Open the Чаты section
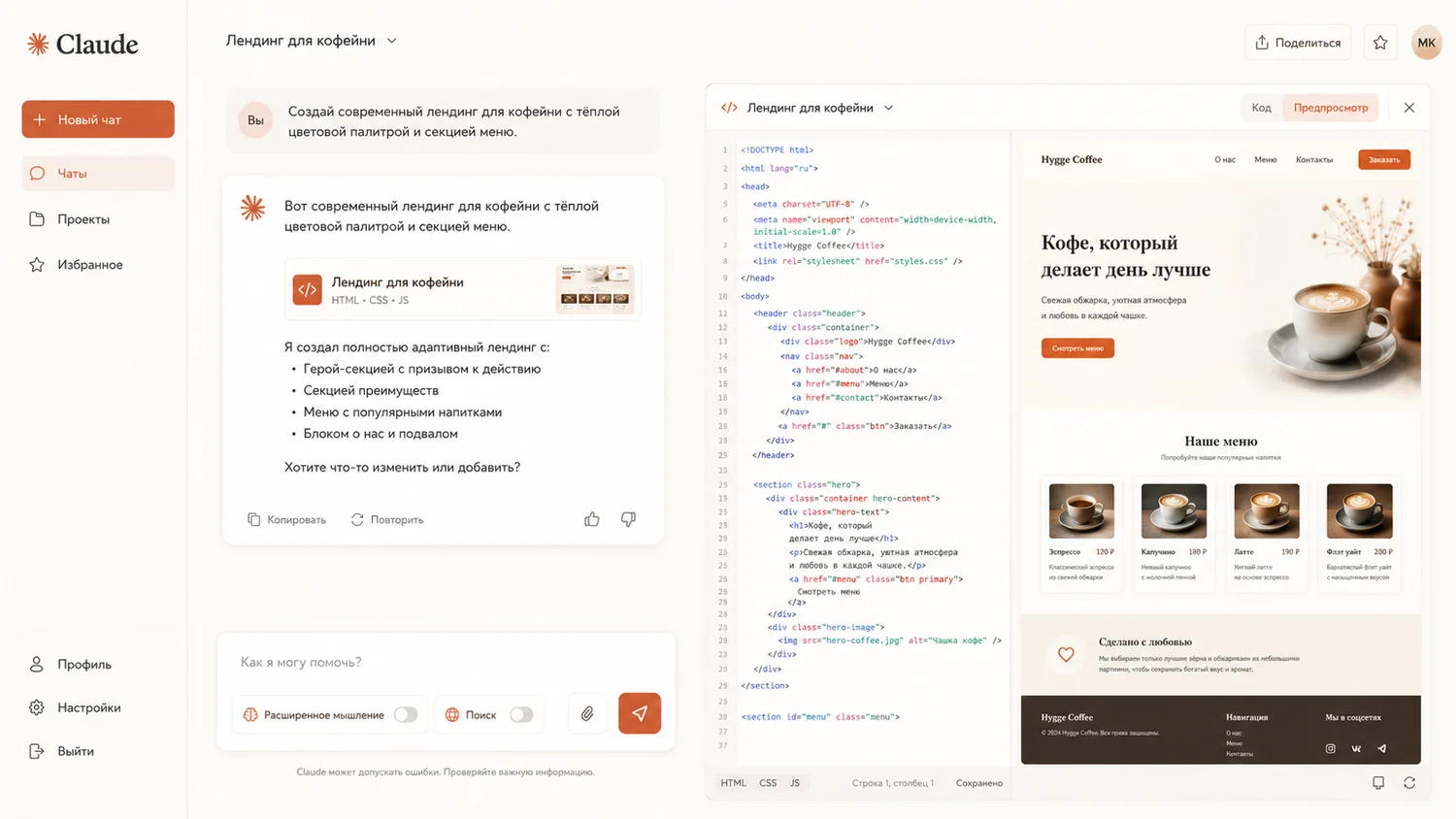The width and height of the screenshot is (1456, 819). pyautogui.click(x=98, y=174)
